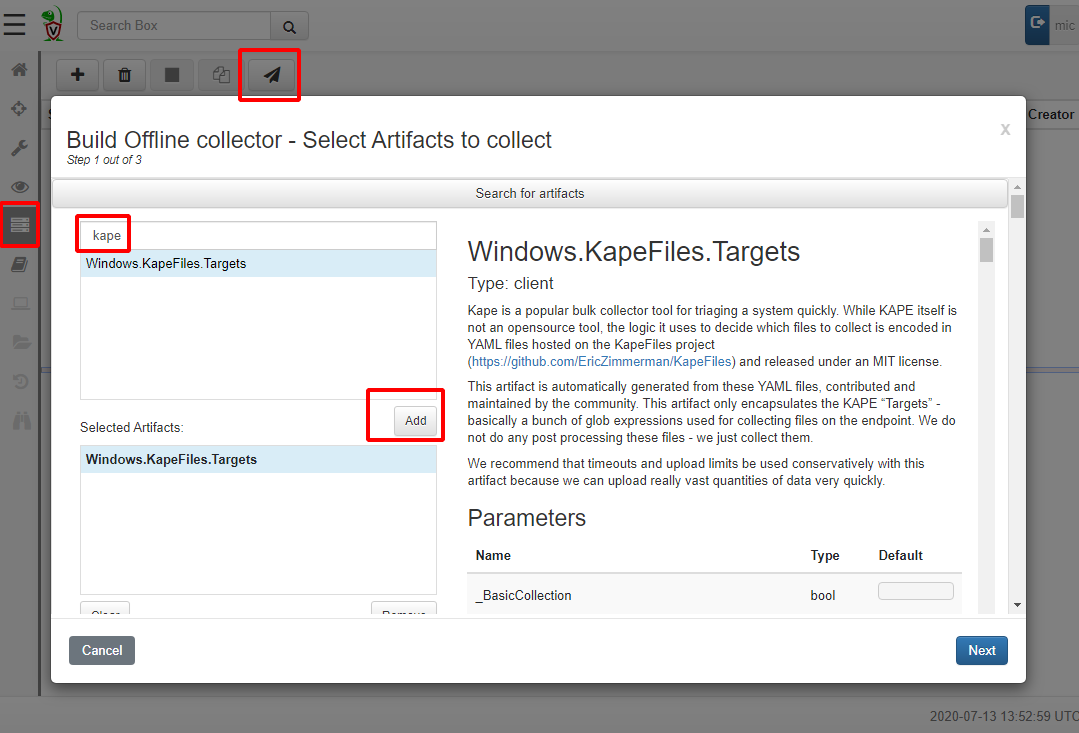
Task: Click the home icon in left sidebar
Action: tap(19, 70)
